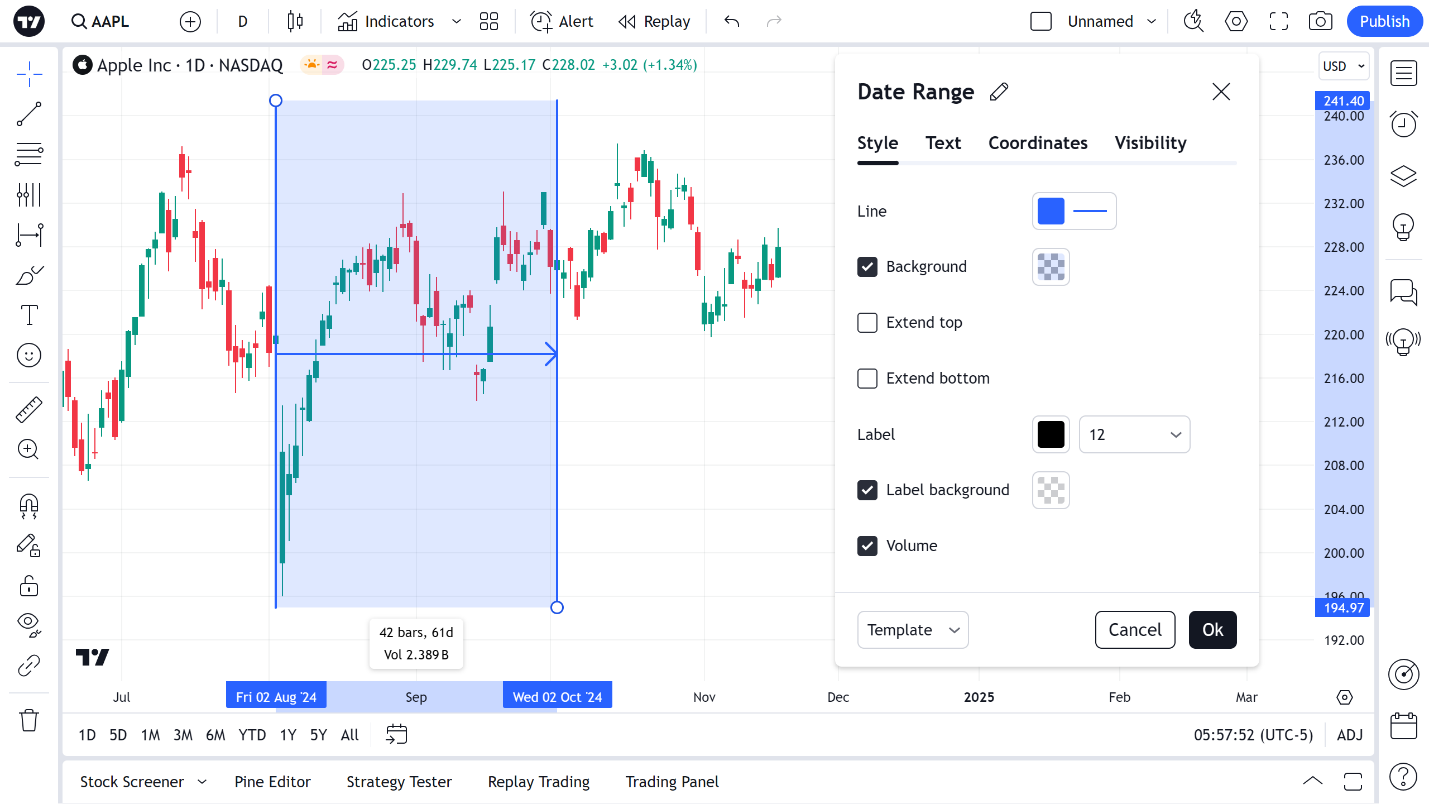The height and width of the screenshot is (804, 1429).
Task: Maximize the bottom panel
Action: click(x=1353, y=781)
